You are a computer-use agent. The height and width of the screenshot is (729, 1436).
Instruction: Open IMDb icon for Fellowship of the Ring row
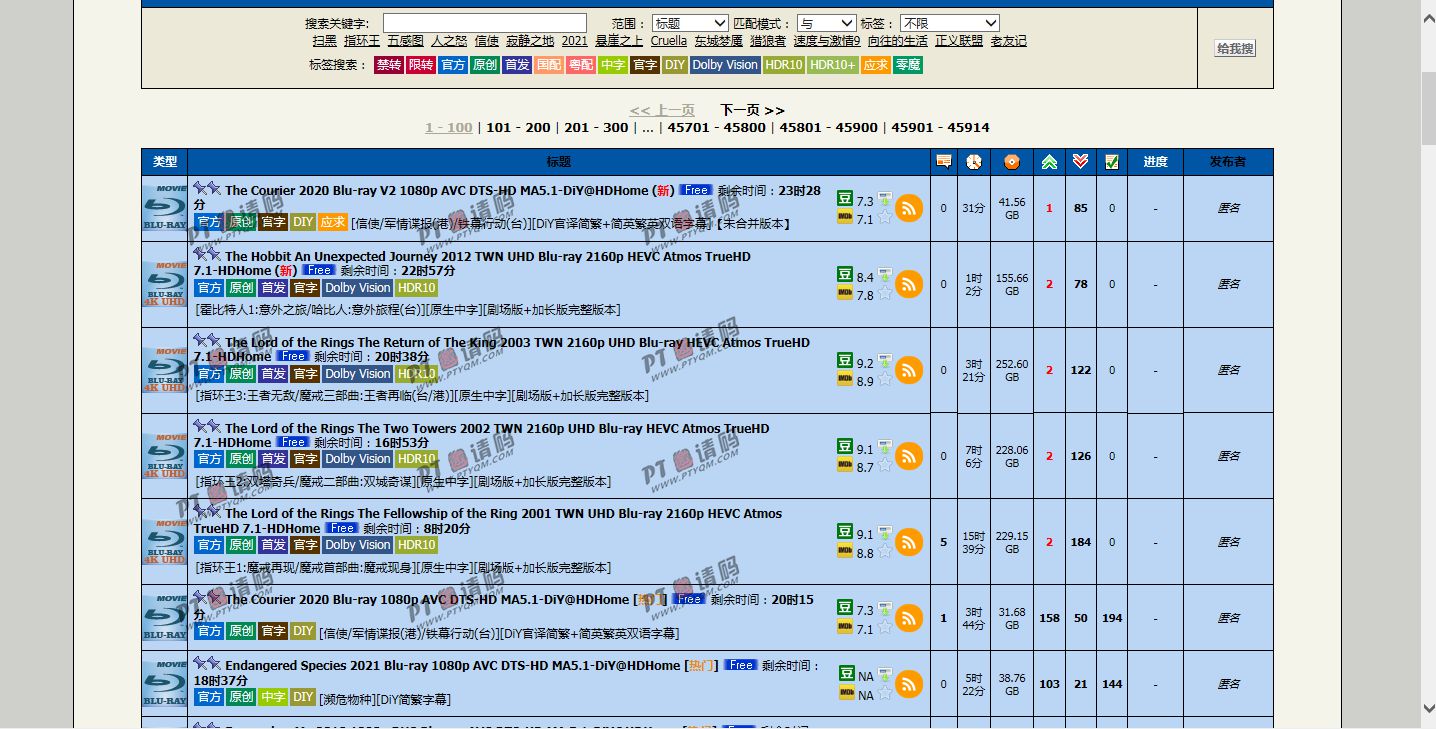[x=845, y=552]
